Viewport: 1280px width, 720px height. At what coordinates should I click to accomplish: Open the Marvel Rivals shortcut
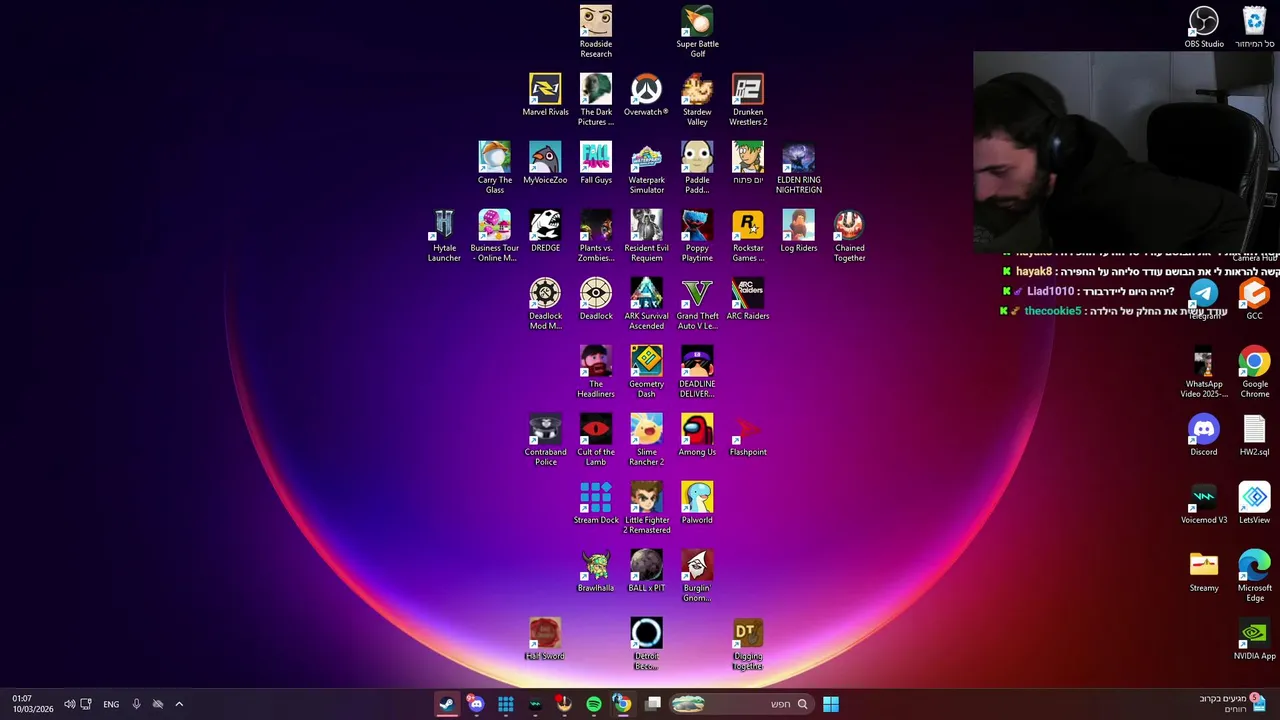click(x=545, y=95)
